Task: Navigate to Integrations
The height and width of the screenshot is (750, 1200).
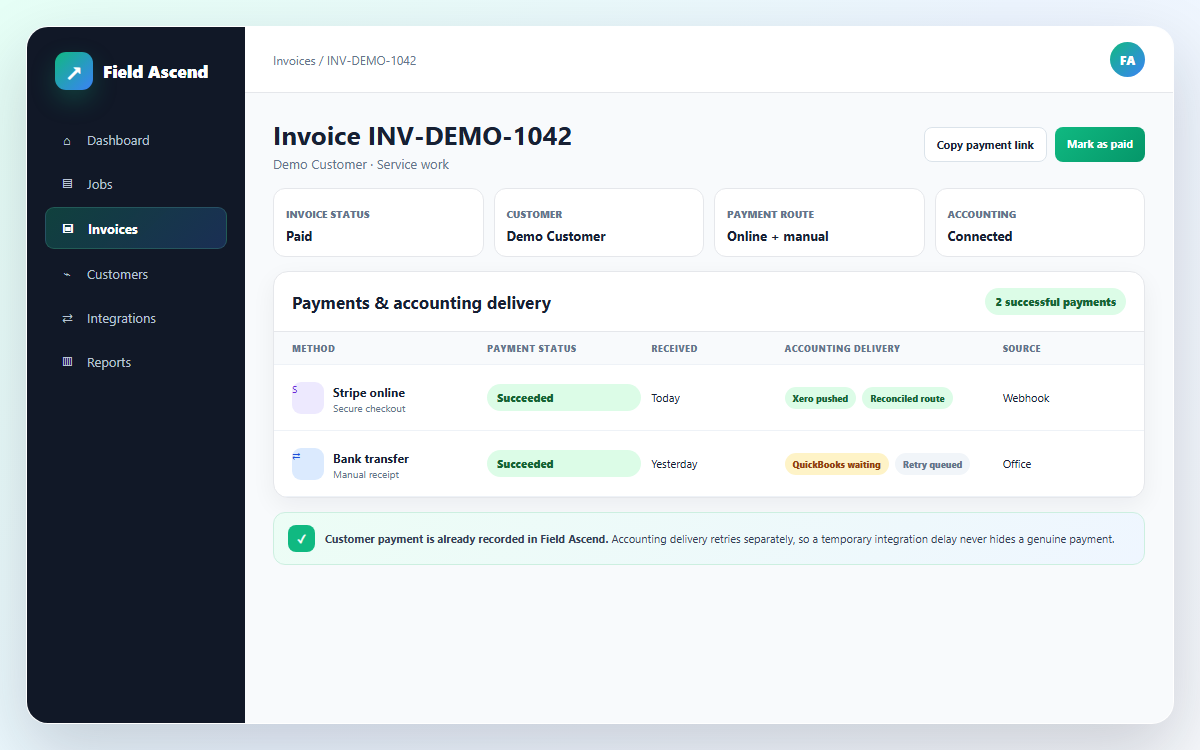Action: pyautogui.click(x=136, y=318)
